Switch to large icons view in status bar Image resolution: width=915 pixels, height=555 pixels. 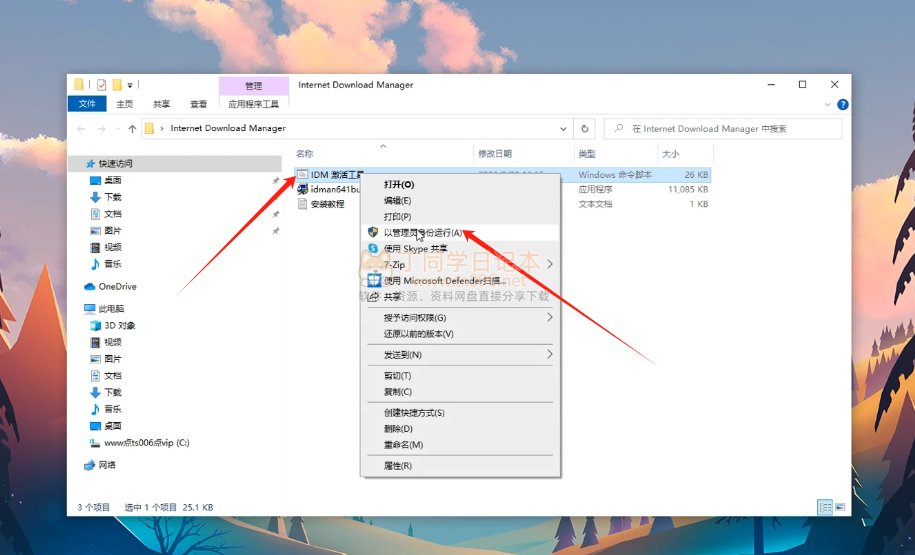pos(840,507)
